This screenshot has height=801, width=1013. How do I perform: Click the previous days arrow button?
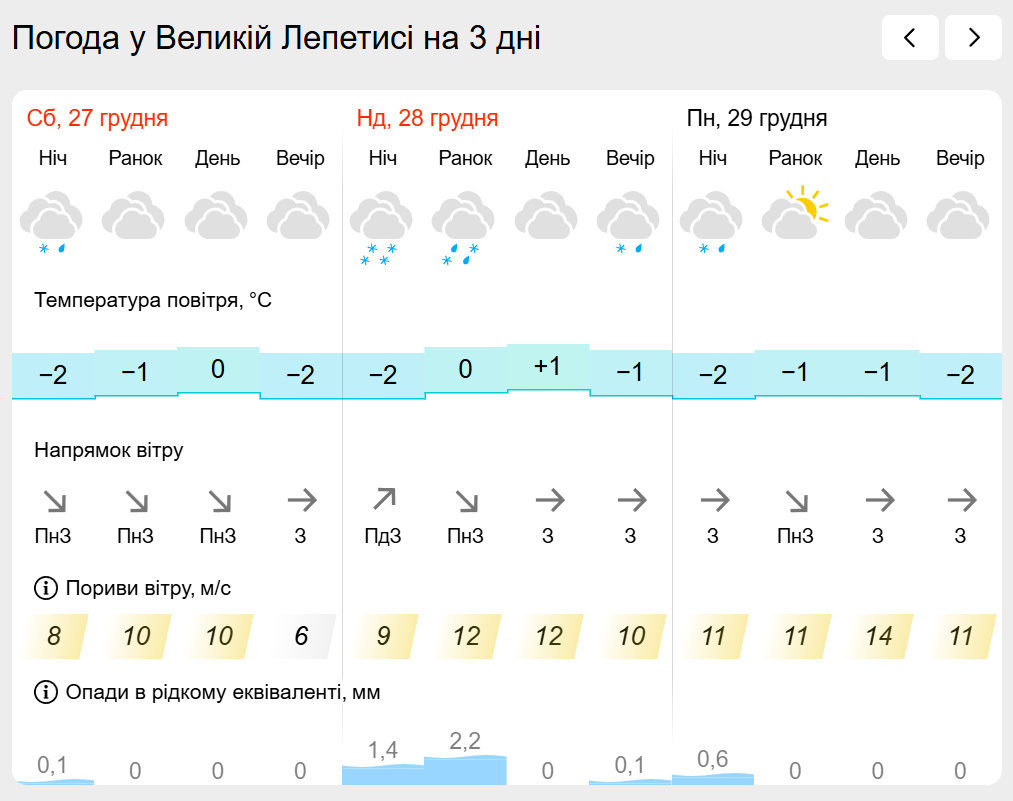(910, 38)
